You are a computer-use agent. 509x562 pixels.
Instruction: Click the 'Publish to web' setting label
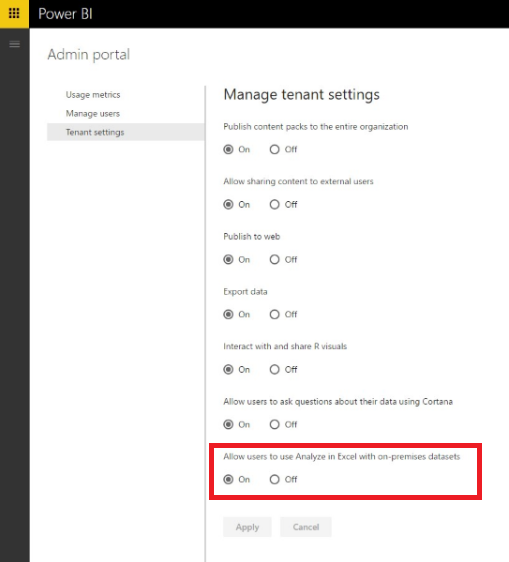click(252, 237)
